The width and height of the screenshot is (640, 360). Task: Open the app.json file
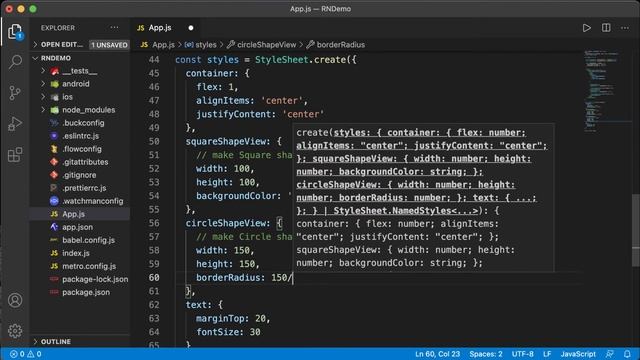(77, 227)
